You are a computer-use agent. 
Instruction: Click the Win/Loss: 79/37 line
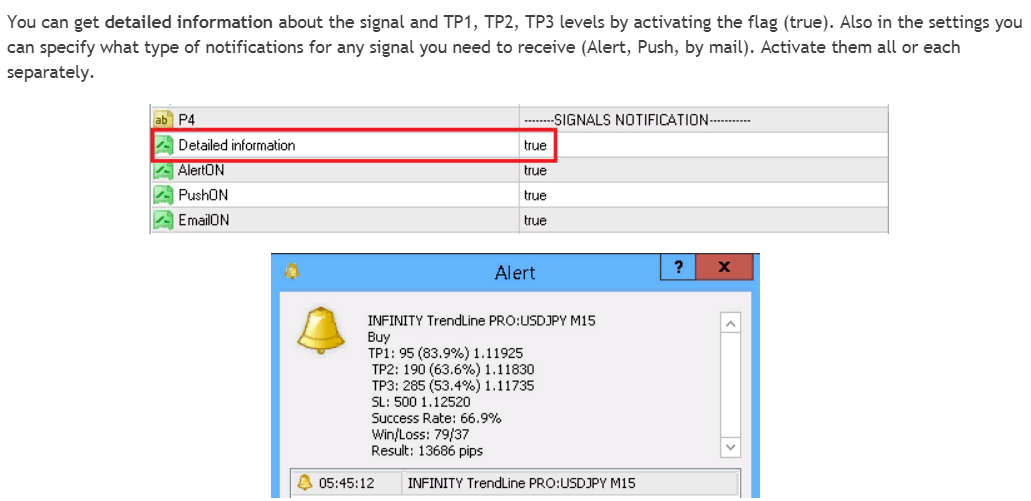420,435
